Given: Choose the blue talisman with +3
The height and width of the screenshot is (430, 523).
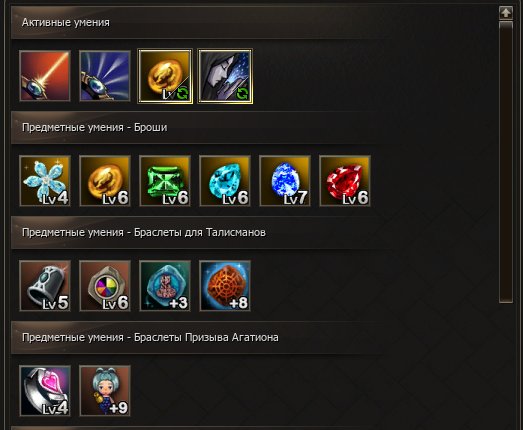Looking at the screenshot, I should click(165, 286).
